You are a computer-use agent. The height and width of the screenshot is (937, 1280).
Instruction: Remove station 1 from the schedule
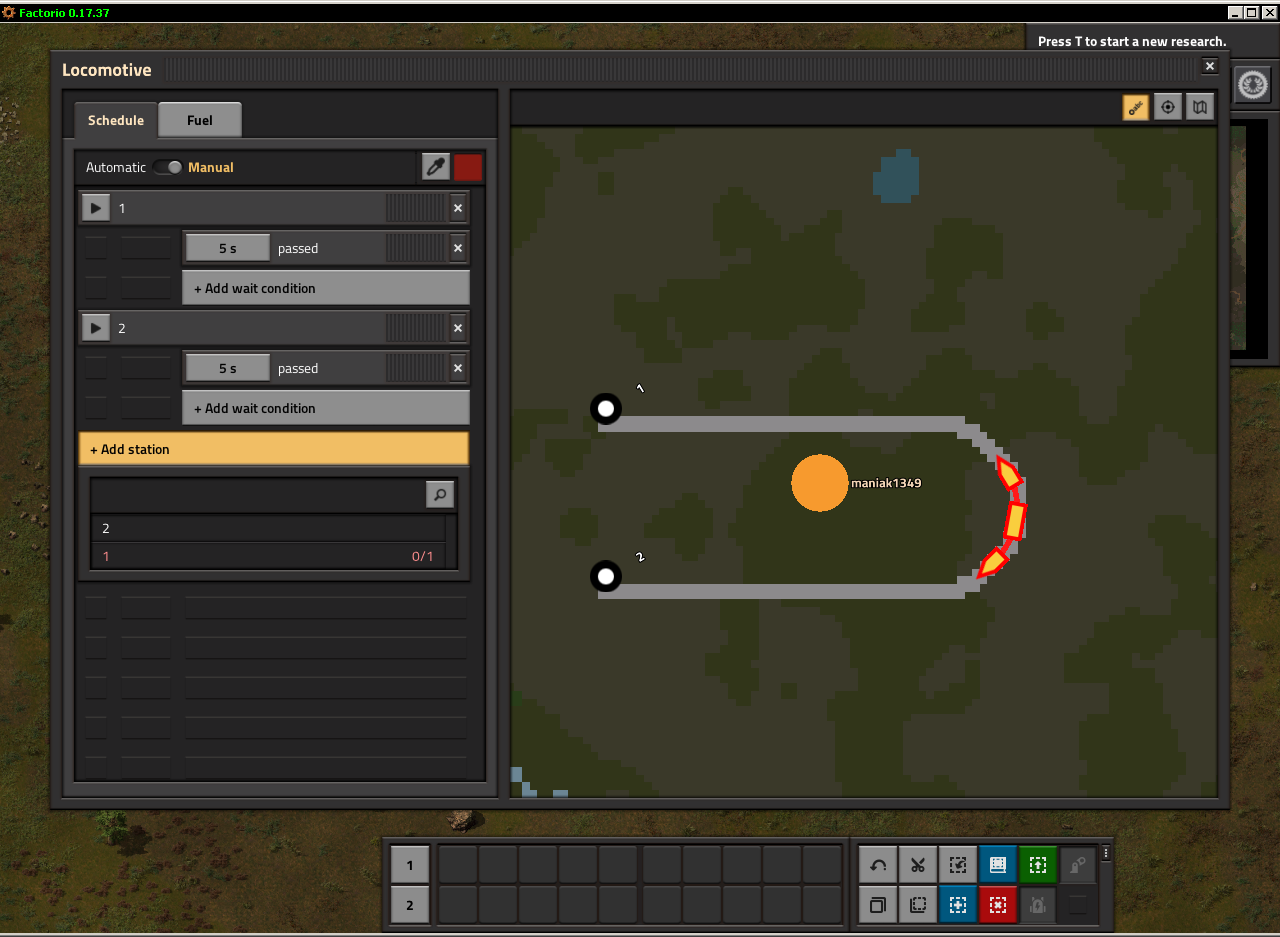458,208
